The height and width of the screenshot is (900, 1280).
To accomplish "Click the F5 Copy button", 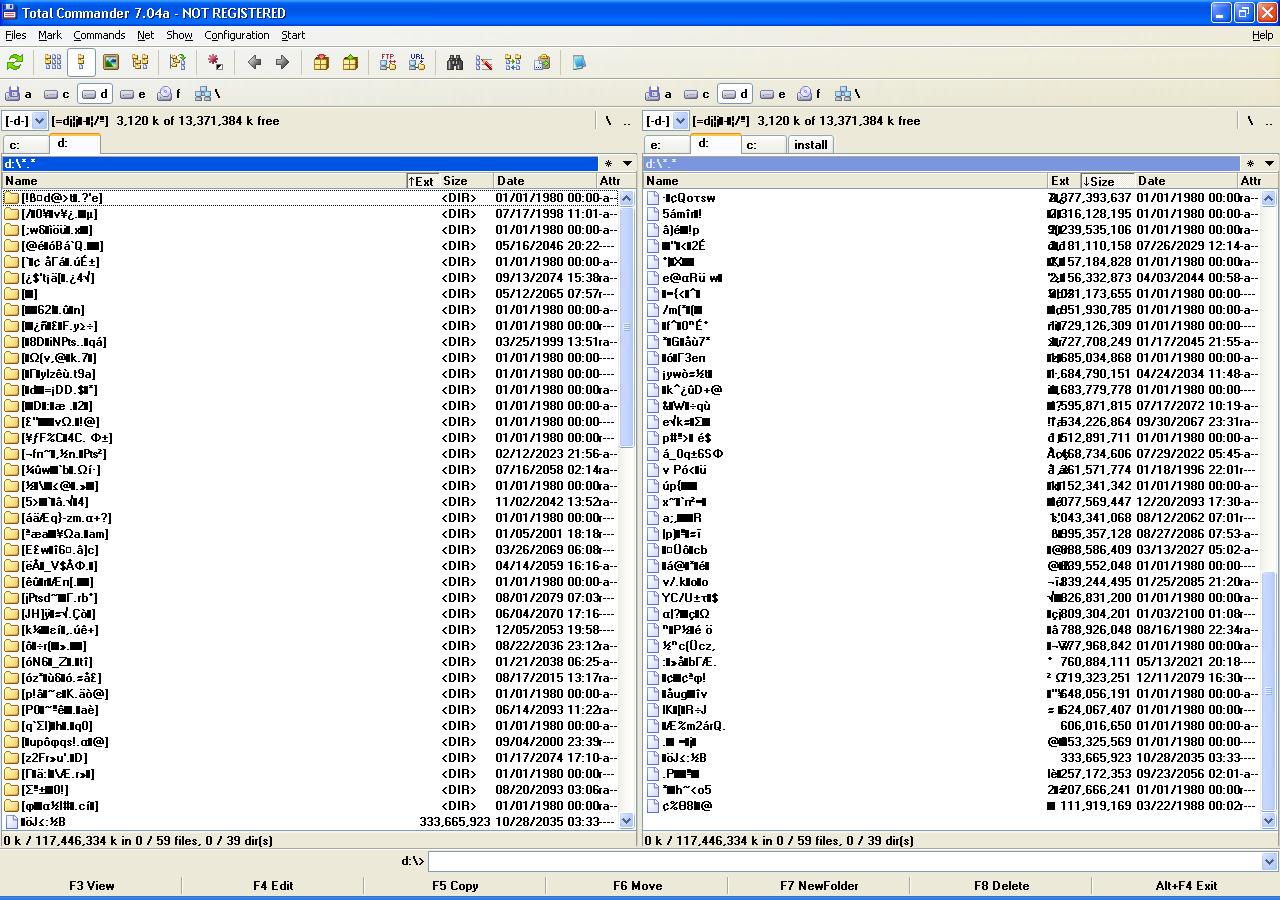I will [x=455, y=885].
